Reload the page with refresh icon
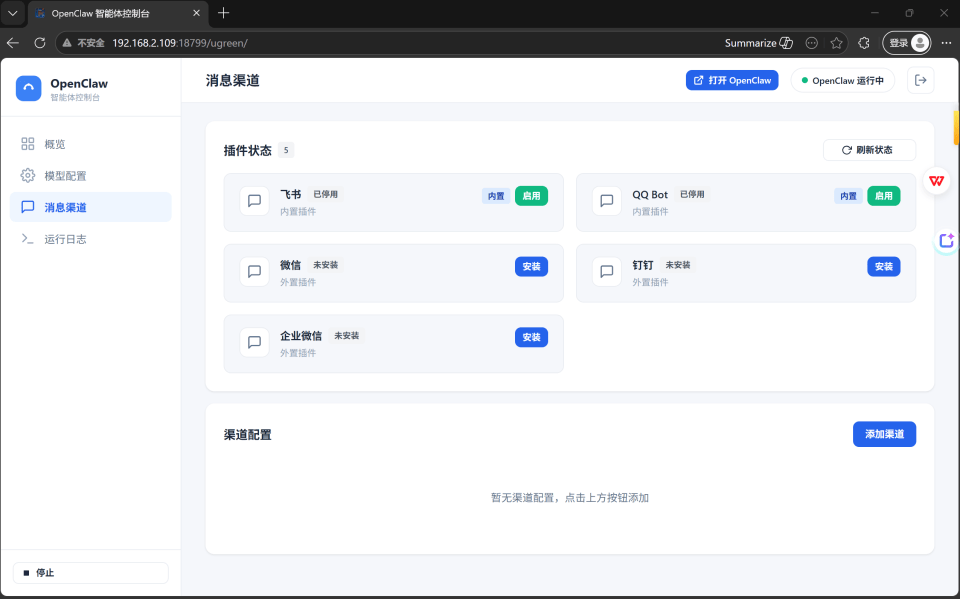 point(40,43)
